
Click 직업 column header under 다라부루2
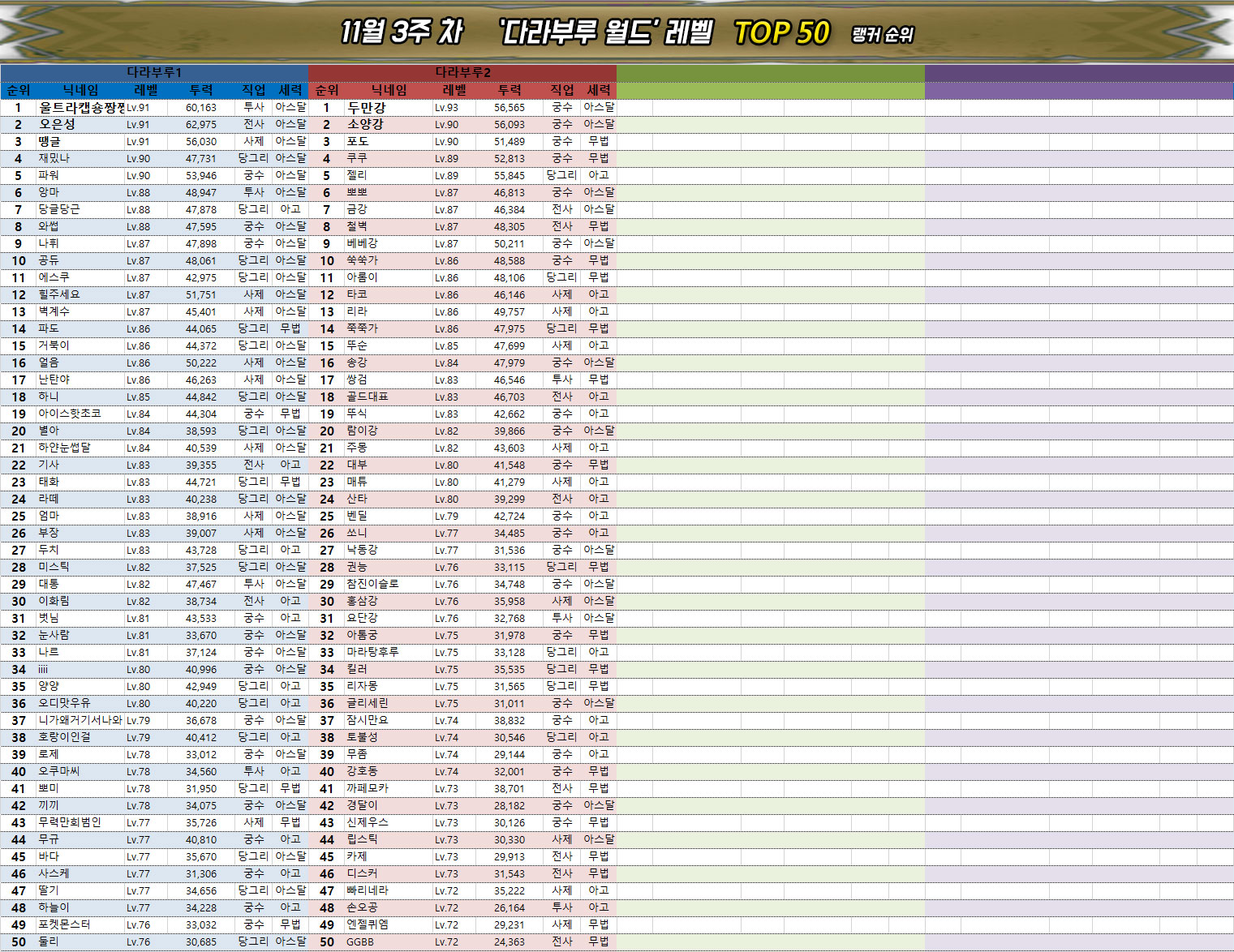[562, 90]
